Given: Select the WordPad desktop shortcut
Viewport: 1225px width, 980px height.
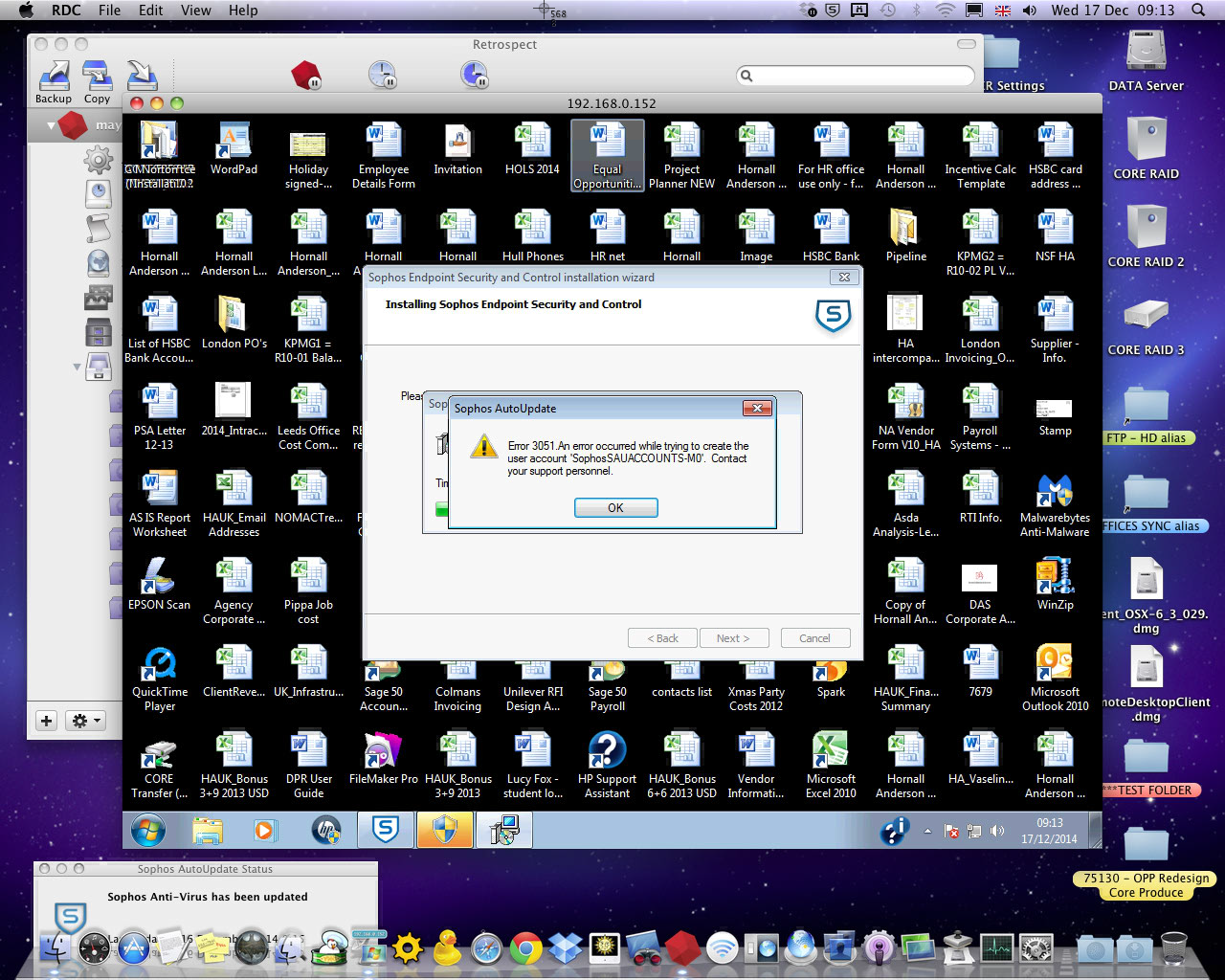Looking at the screenshot, I should [234, 149].
